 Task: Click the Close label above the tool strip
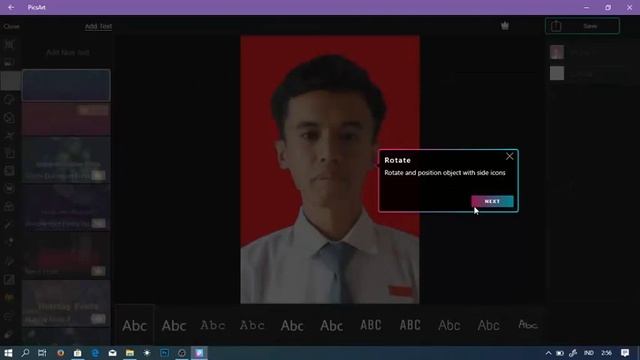coord(11,27)
